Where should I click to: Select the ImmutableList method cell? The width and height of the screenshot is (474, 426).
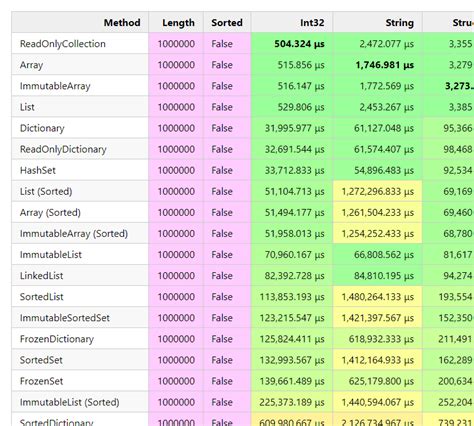(80, 254)
